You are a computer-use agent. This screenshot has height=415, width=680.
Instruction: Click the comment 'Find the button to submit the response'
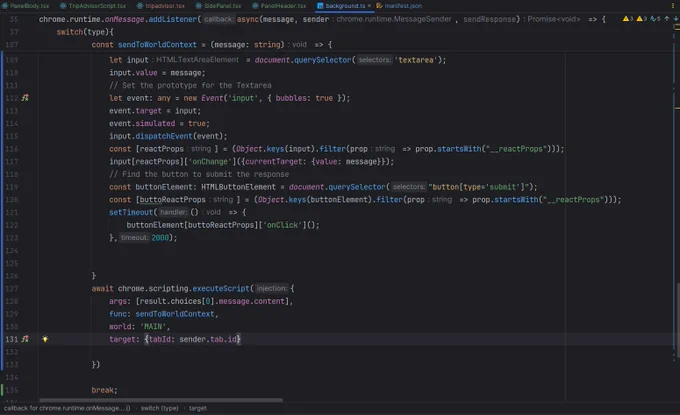pyautogui.click(x=205, y=174)
